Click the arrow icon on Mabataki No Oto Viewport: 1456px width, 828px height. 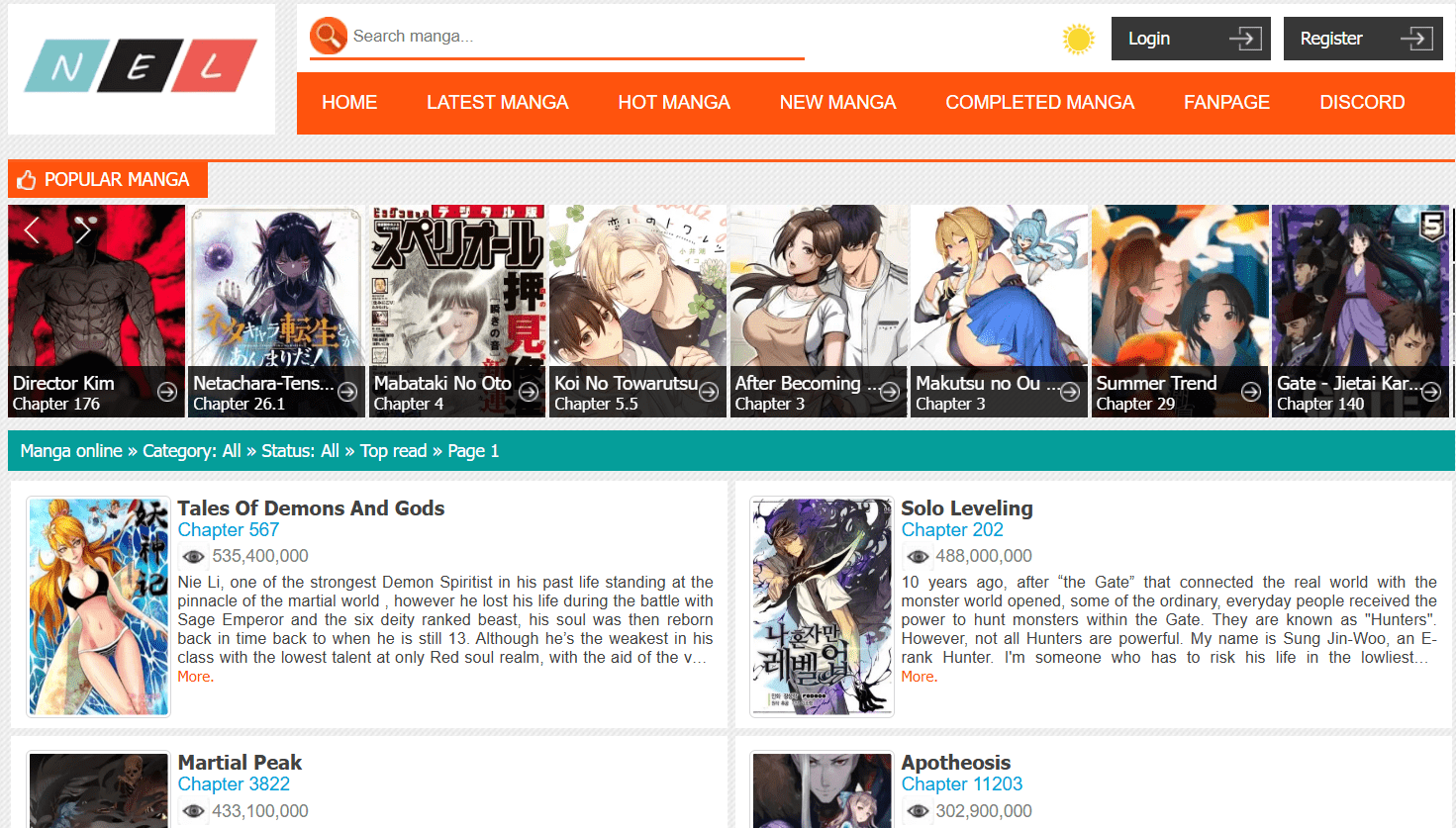pos(529,392)
